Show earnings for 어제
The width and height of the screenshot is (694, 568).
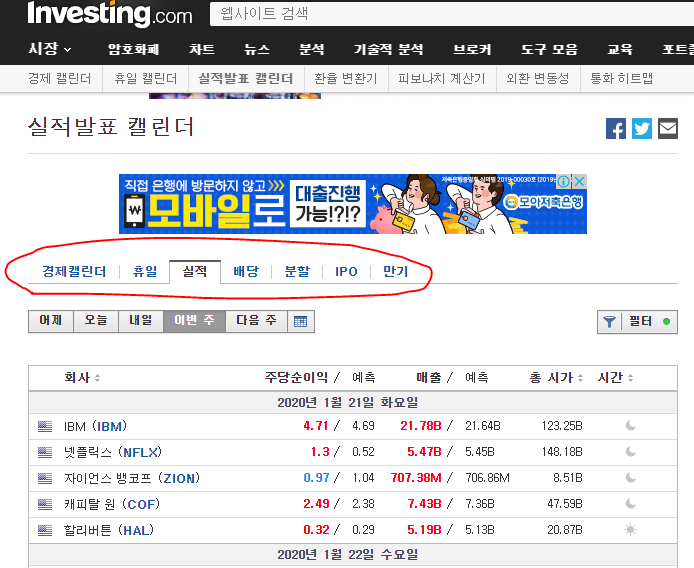point(51,321)
